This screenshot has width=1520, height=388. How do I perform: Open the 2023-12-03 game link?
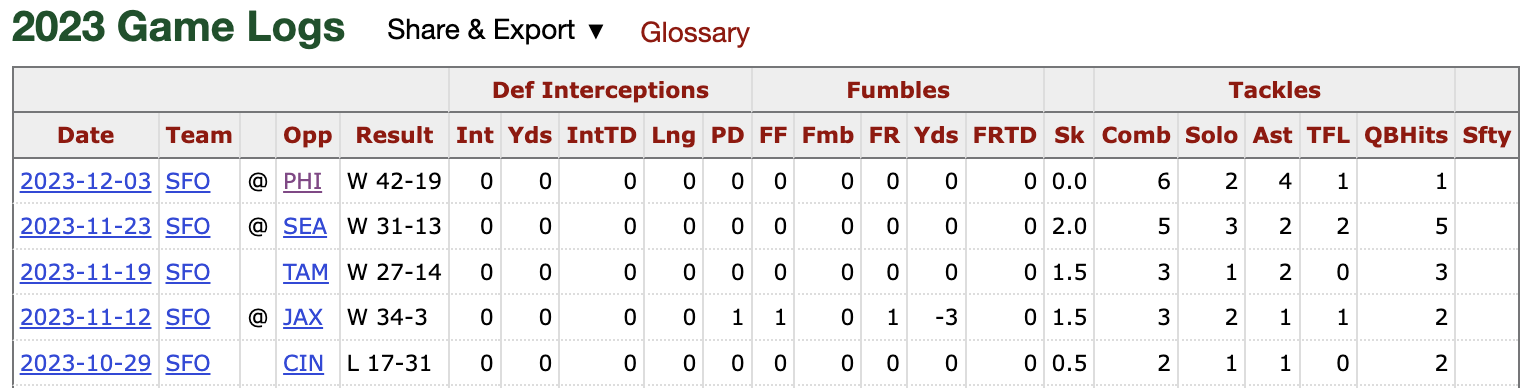point(85,181)
